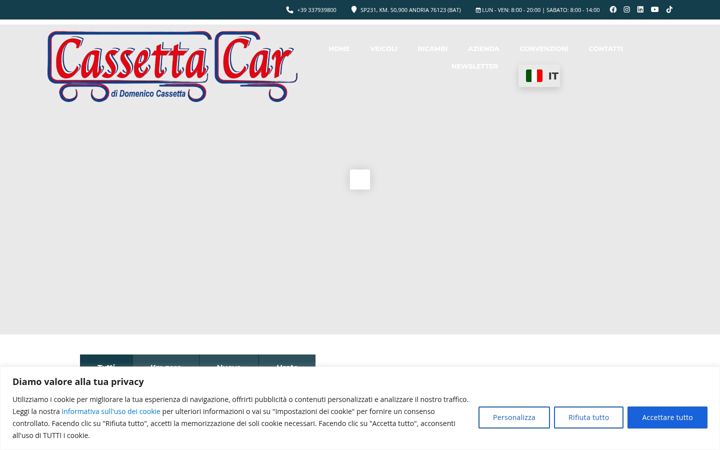Click Accettare tutto cookie button
Image resolution: width=720 pixels, height=450 pixels.
click(667, 417)
